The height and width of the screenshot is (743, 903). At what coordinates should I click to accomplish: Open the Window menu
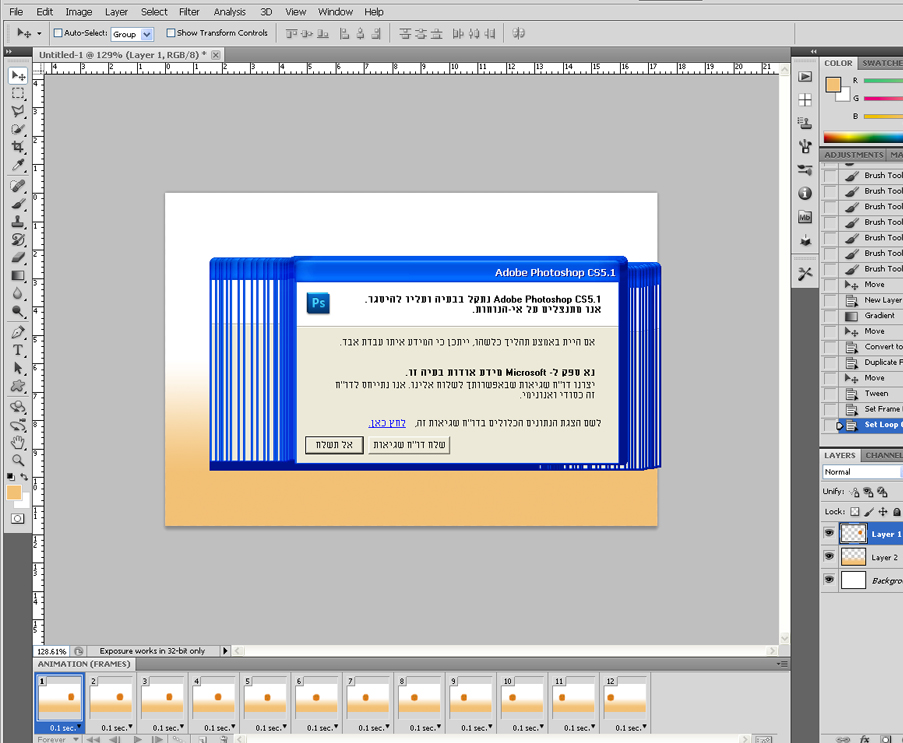[x=335, y=12]
